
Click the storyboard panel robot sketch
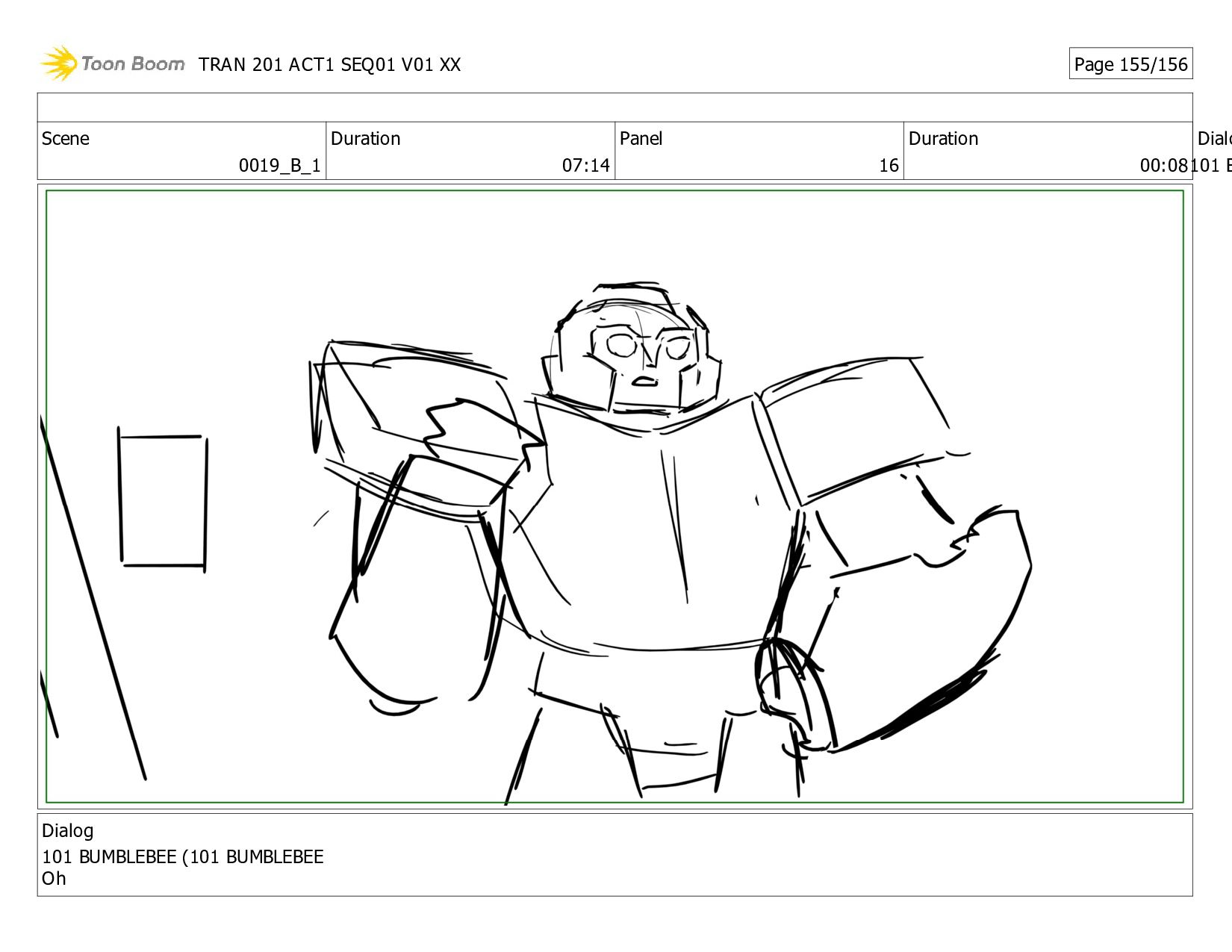coord(615,497)
